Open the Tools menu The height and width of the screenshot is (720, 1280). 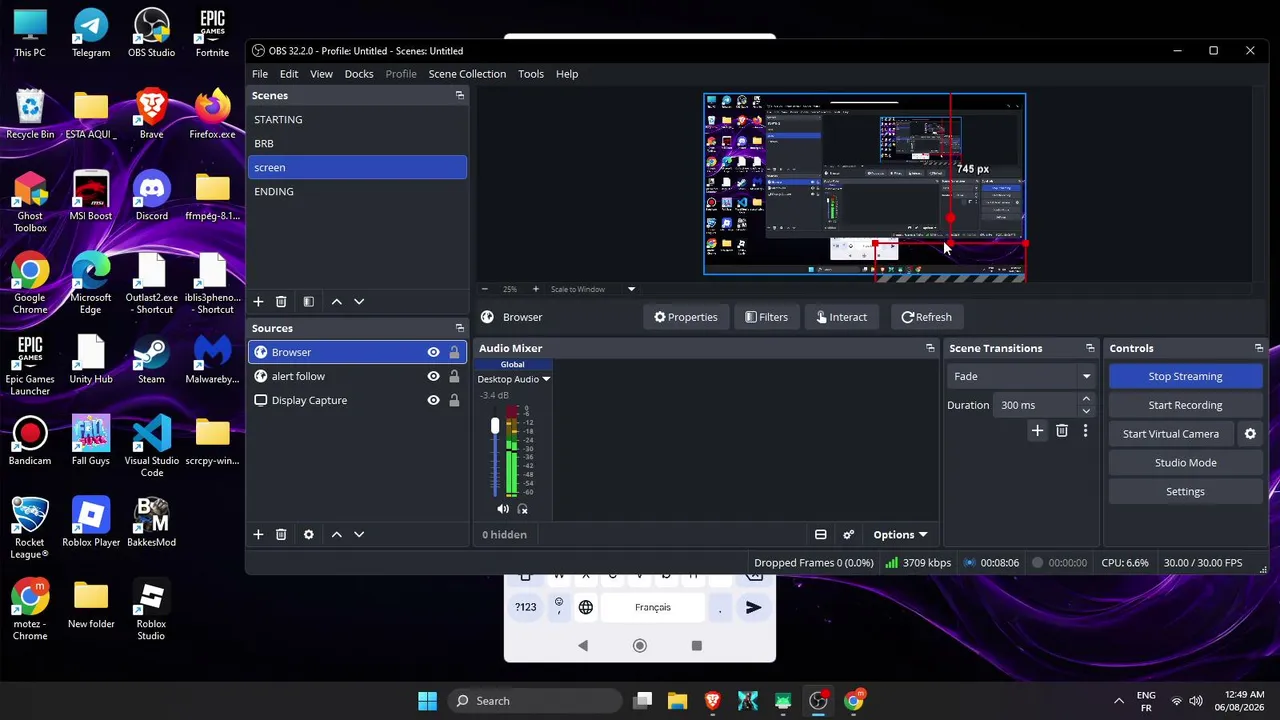pos(531,74)
